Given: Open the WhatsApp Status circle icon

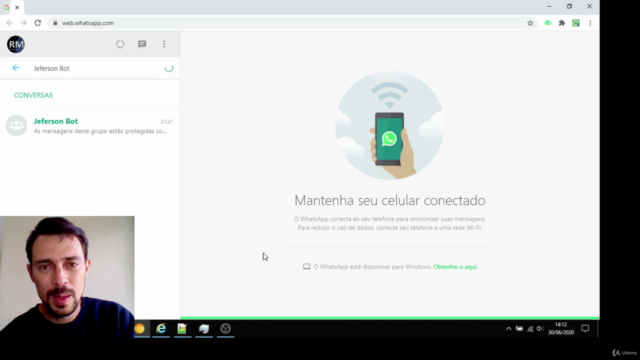Looking at the screenshot, I should tap(120, 44).
